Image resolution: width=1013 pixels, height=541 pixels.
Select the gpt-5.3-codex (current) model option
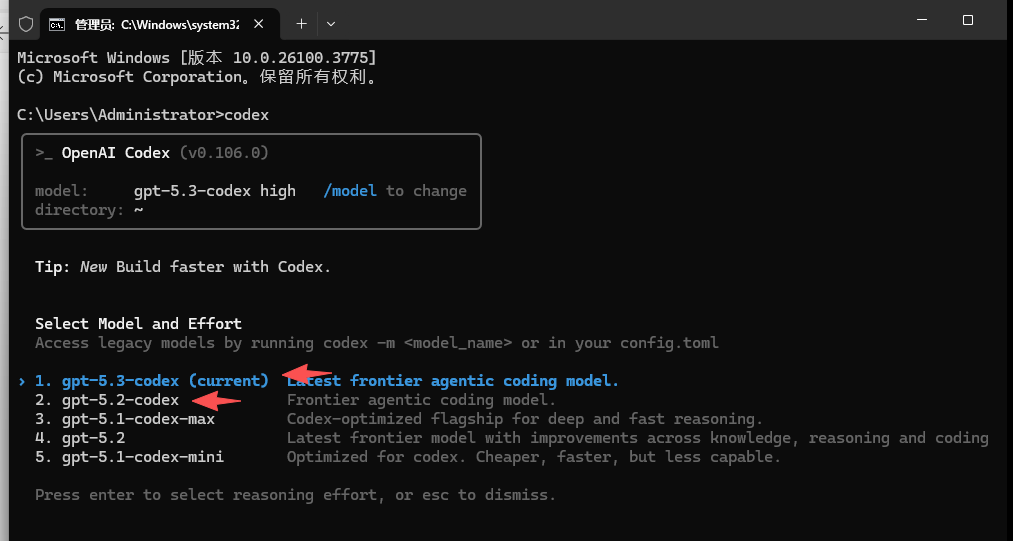[151, 381]
